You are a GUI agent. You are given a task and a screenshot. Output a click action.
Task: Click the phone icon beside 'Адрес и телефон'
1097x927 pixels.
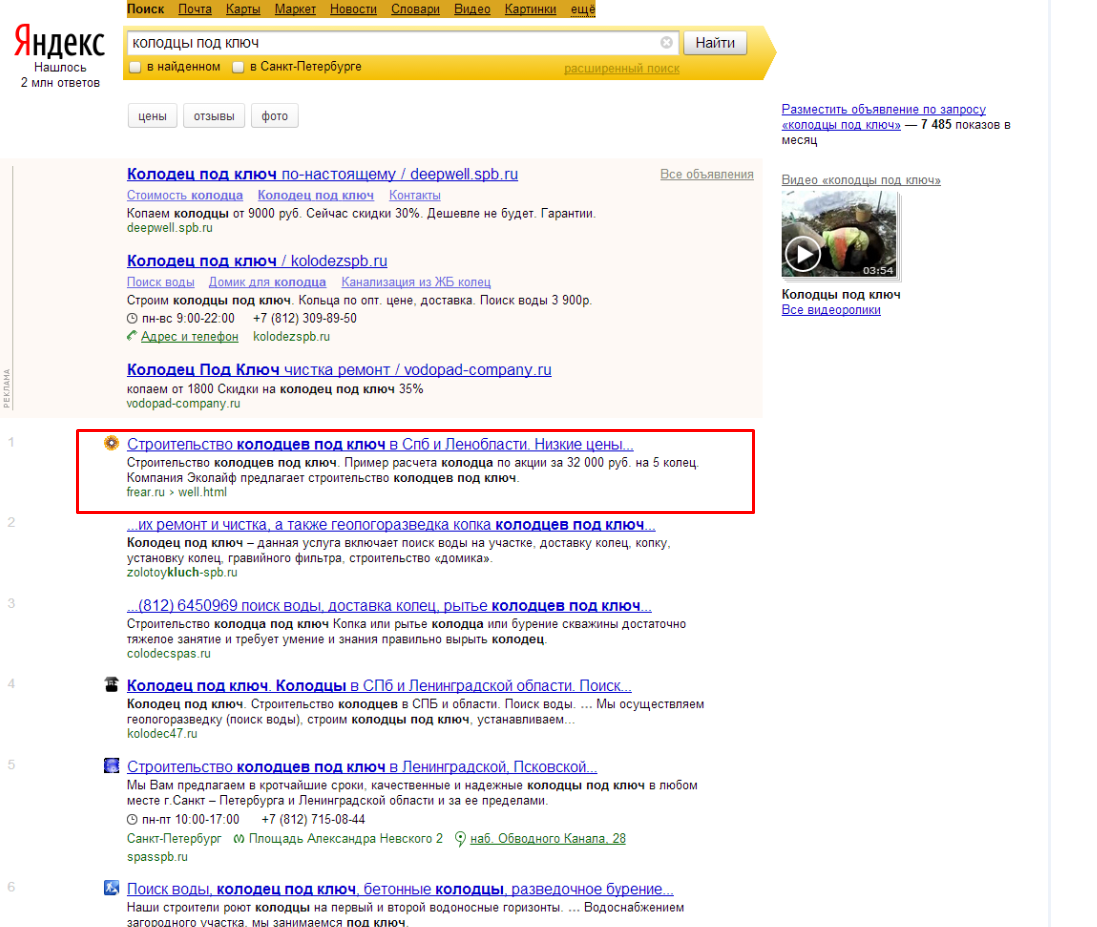click(x=132, y=336)
